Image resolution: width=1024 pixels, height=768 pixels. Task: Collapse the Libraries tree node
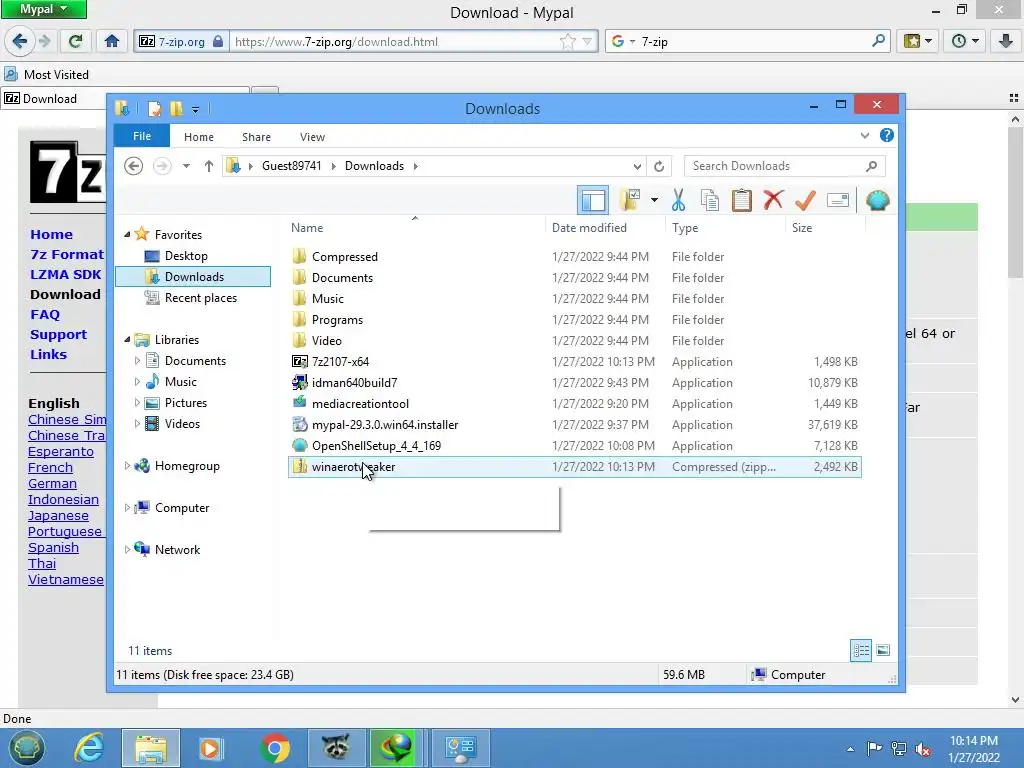pos(127,340)
